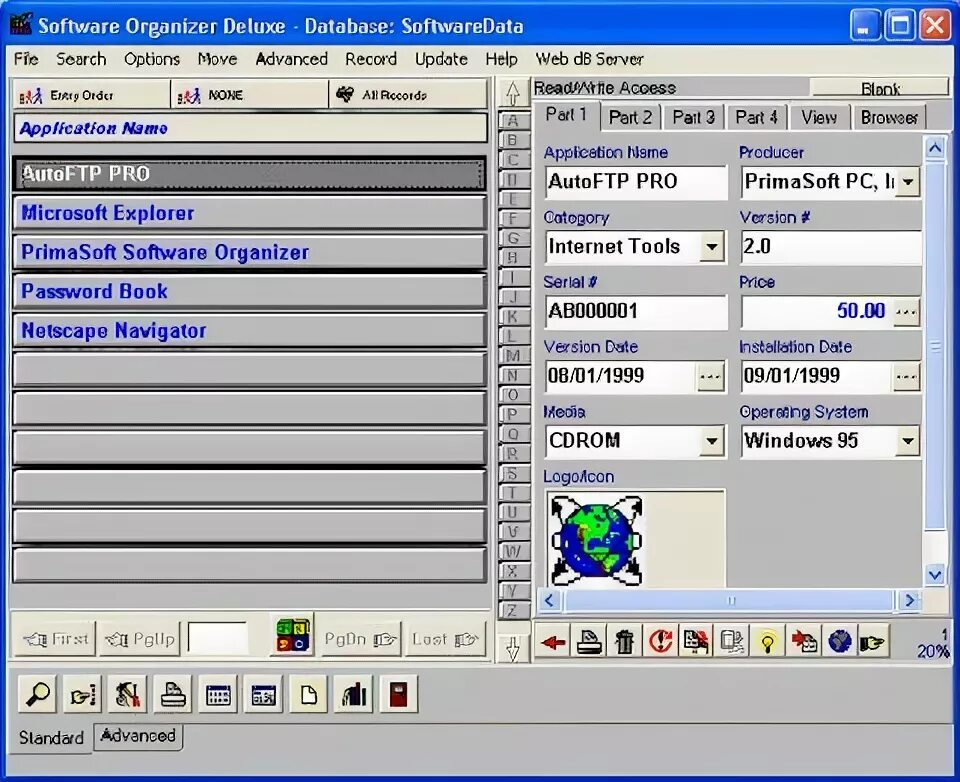Click the Last navigation button
The height and width of the screenshot is (782, 960).
tap(446, 638)
